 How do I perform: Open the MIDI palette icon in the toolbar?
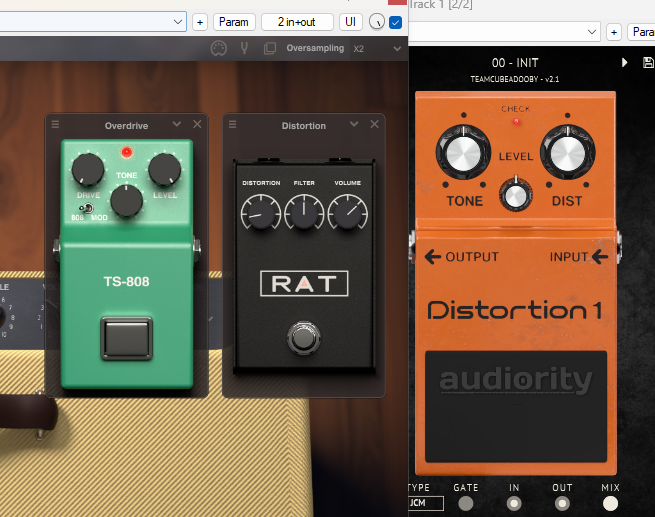pos(219,48)
